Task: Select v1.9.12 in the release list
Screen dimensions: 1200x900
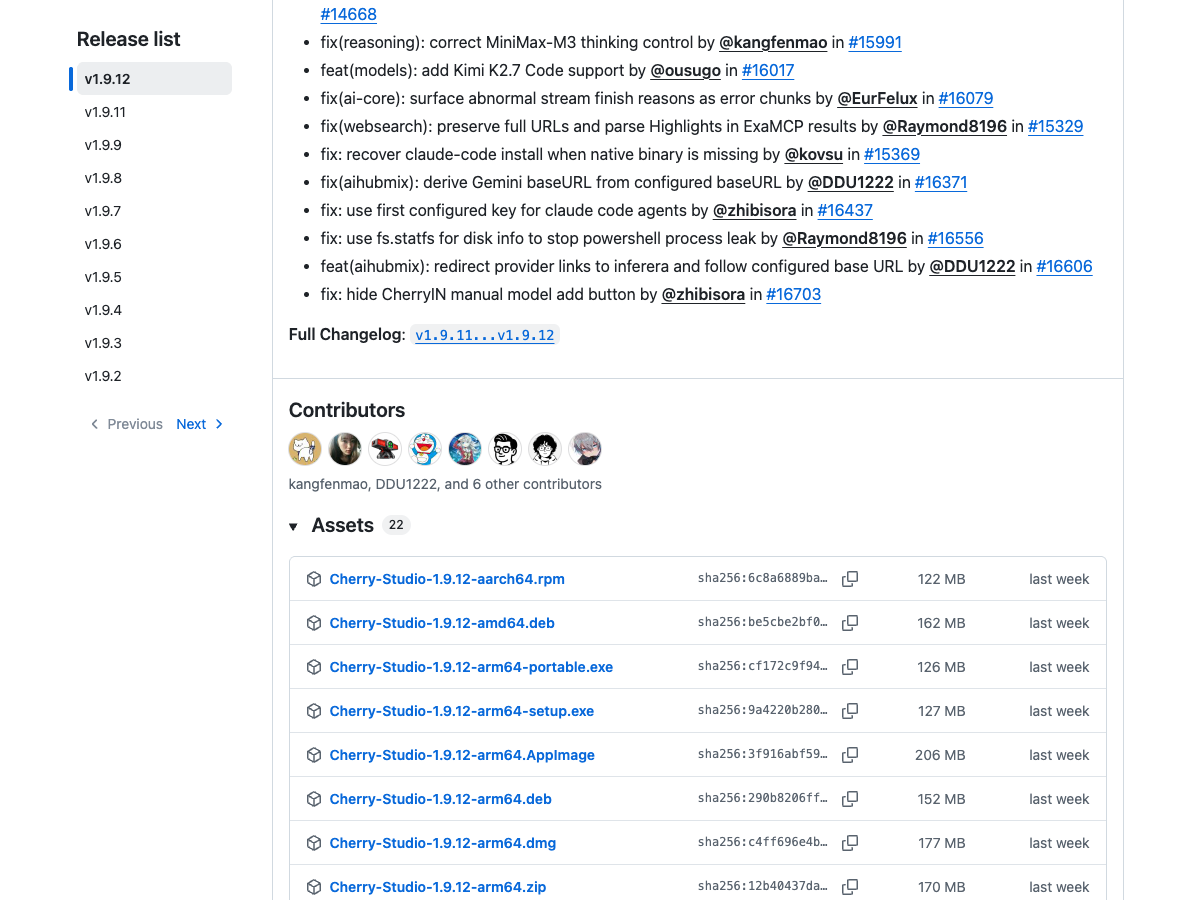Action: pos(154,79)
